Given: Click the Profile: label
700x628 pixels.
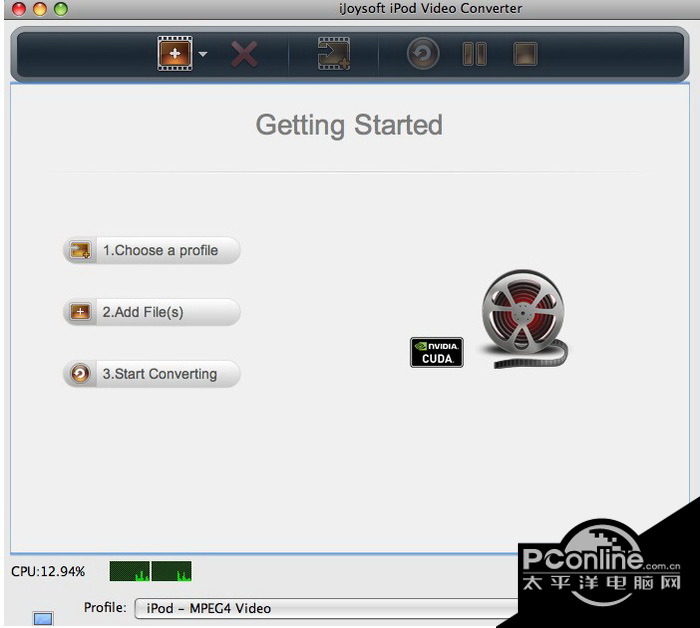Looking at the screenshot, I should [x=105, y=607].
